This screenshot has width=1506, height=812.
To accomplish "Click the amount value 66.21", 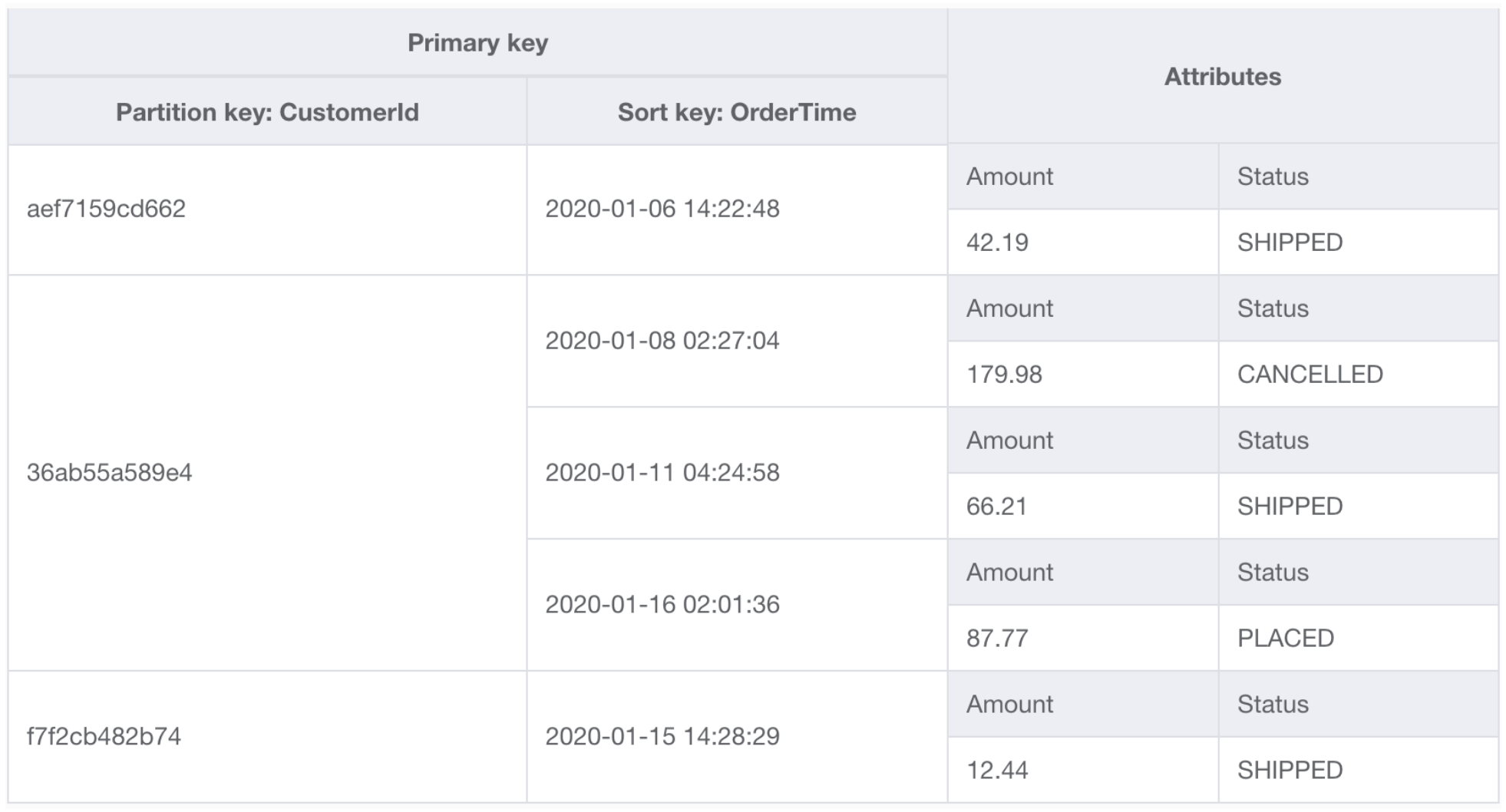I will 996,507.
